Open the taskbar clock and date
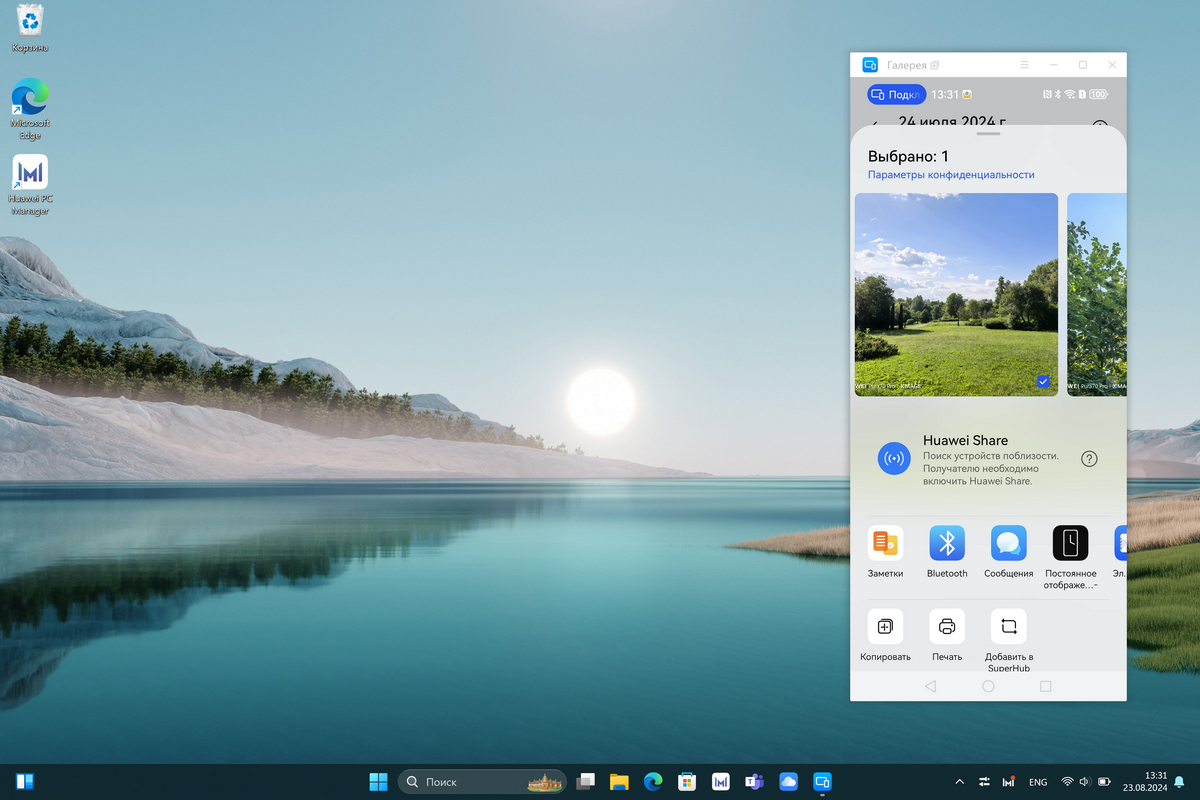Viewport: 1200px width, 800px height. pyautogui.click(x=1147, y=781)
